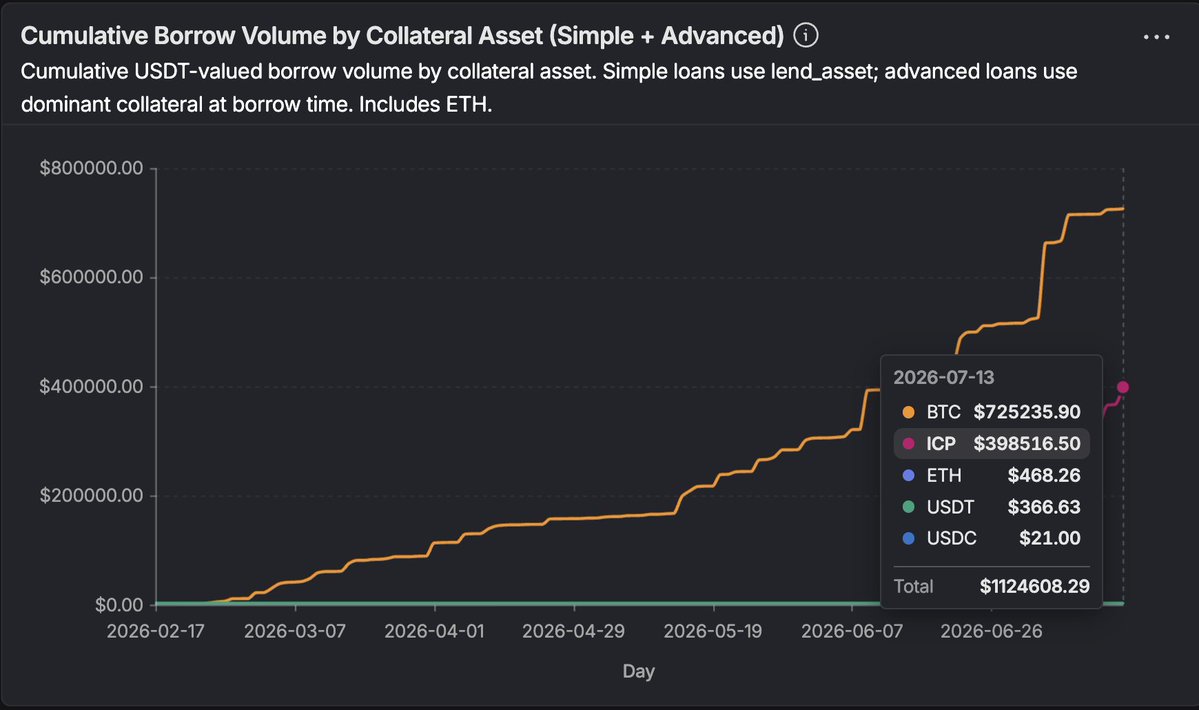
Task: Click the 2026-05-19 x-axis label
Action: click(713, 631)
